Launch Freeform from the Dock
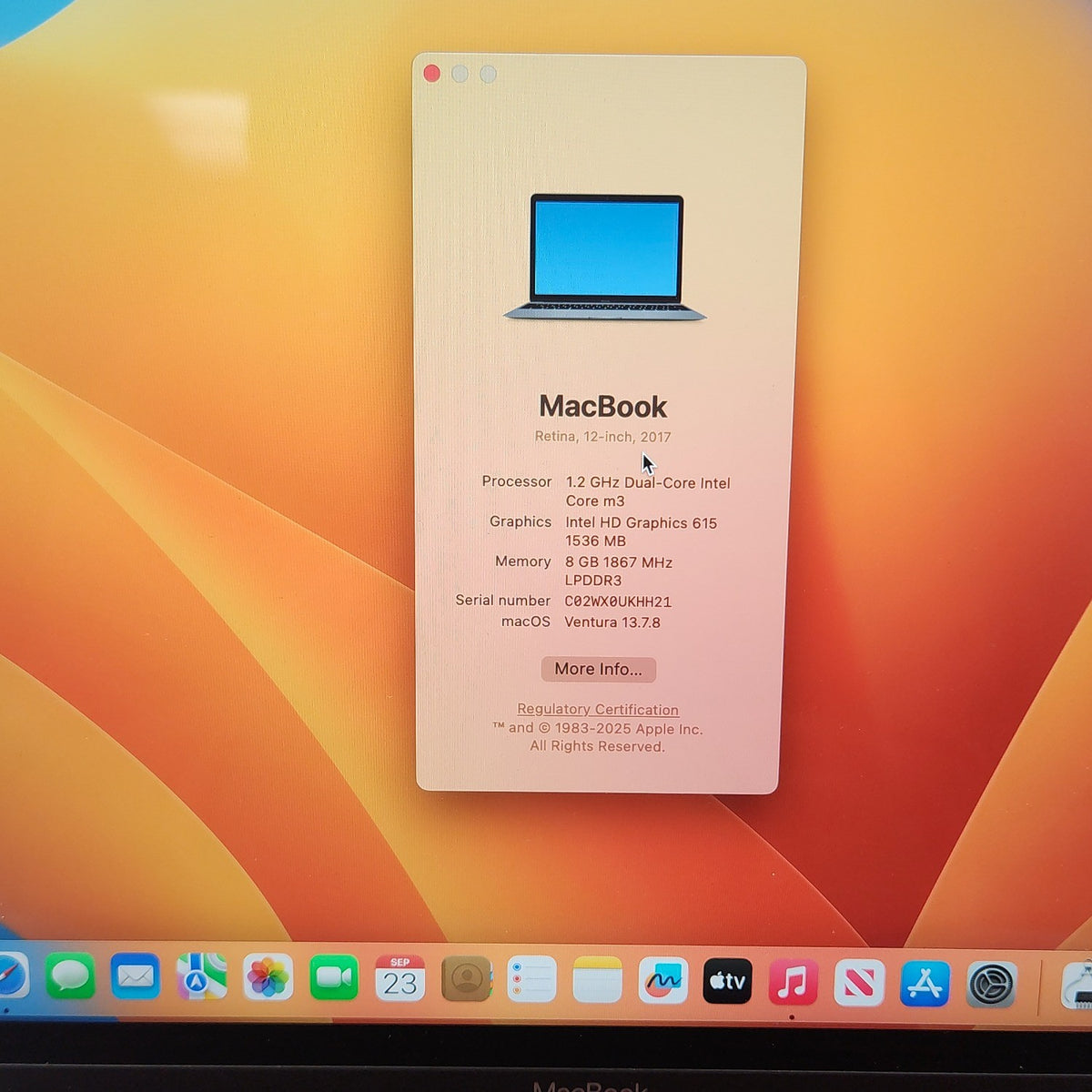Image resolution: width=1092 pixels, height=1092 pixels. point(662,981)
